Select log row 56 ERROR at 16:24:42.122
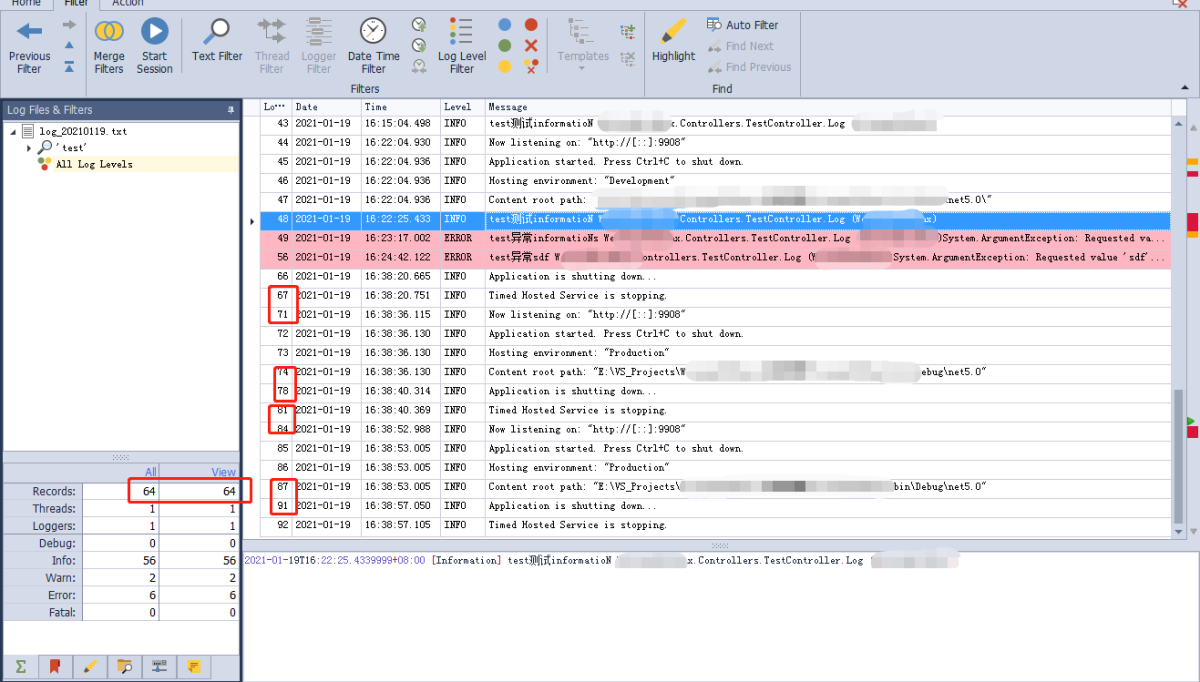The height and width of the screenshot is (682, 1200). [x=714, y=257]
